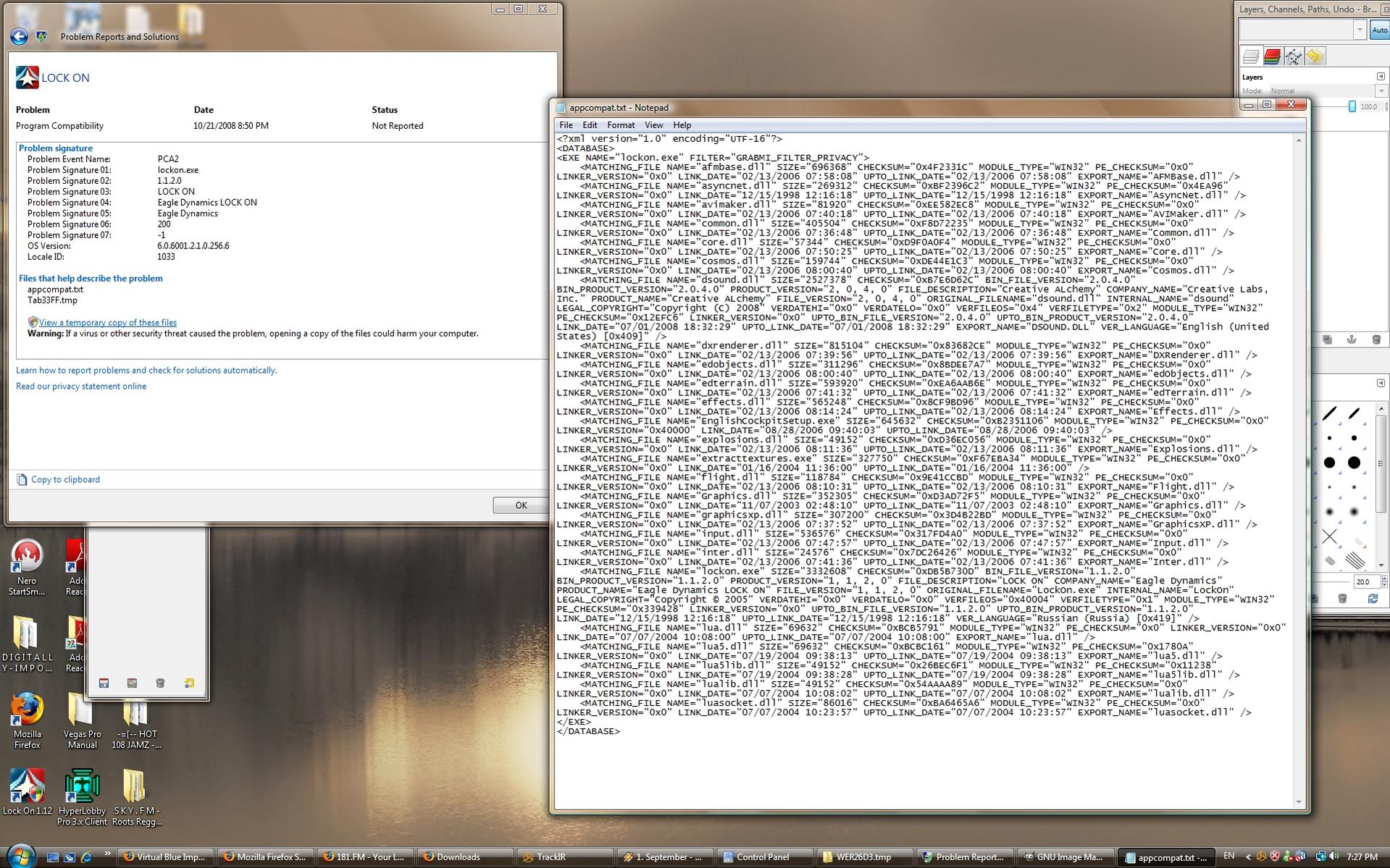Expand quick launch overflow chevron
This screenshot has width=1390, height=868.
(107, 854)
